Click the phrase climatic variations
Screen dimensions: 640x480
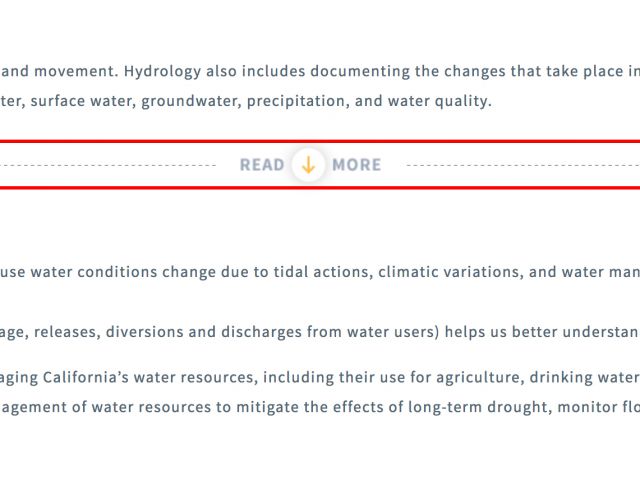[x=451, y=272]
